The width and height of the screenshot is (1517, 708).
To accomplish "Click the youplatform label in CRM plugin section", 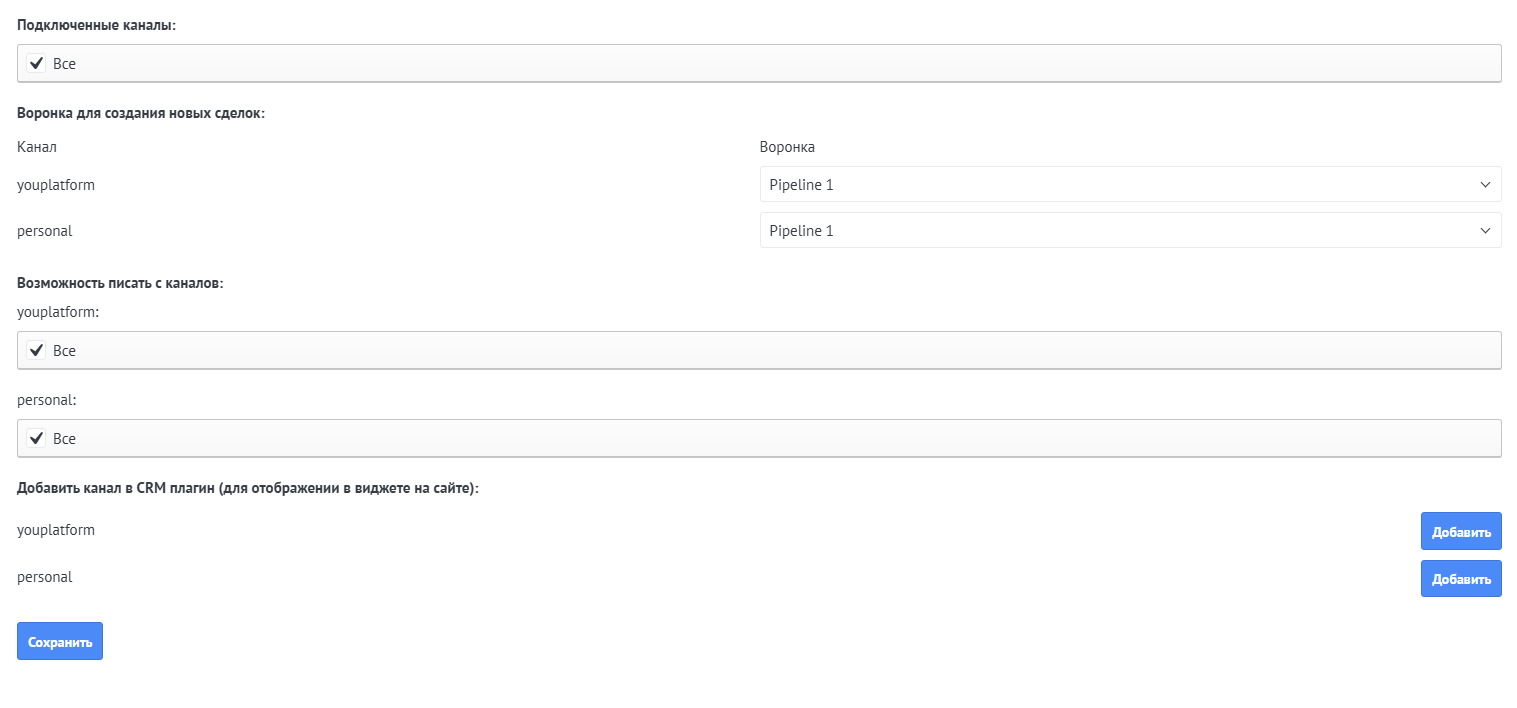I will (56, 530).
